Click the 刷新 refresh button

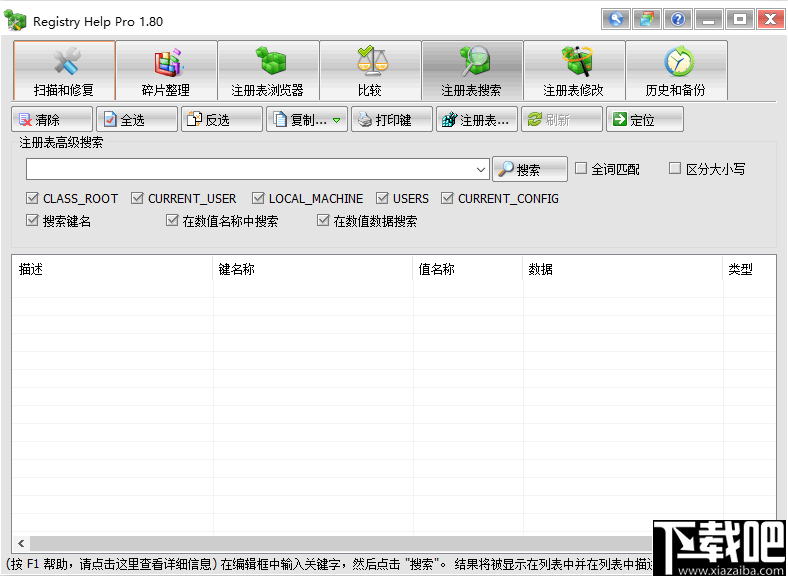tap(561, 119)
